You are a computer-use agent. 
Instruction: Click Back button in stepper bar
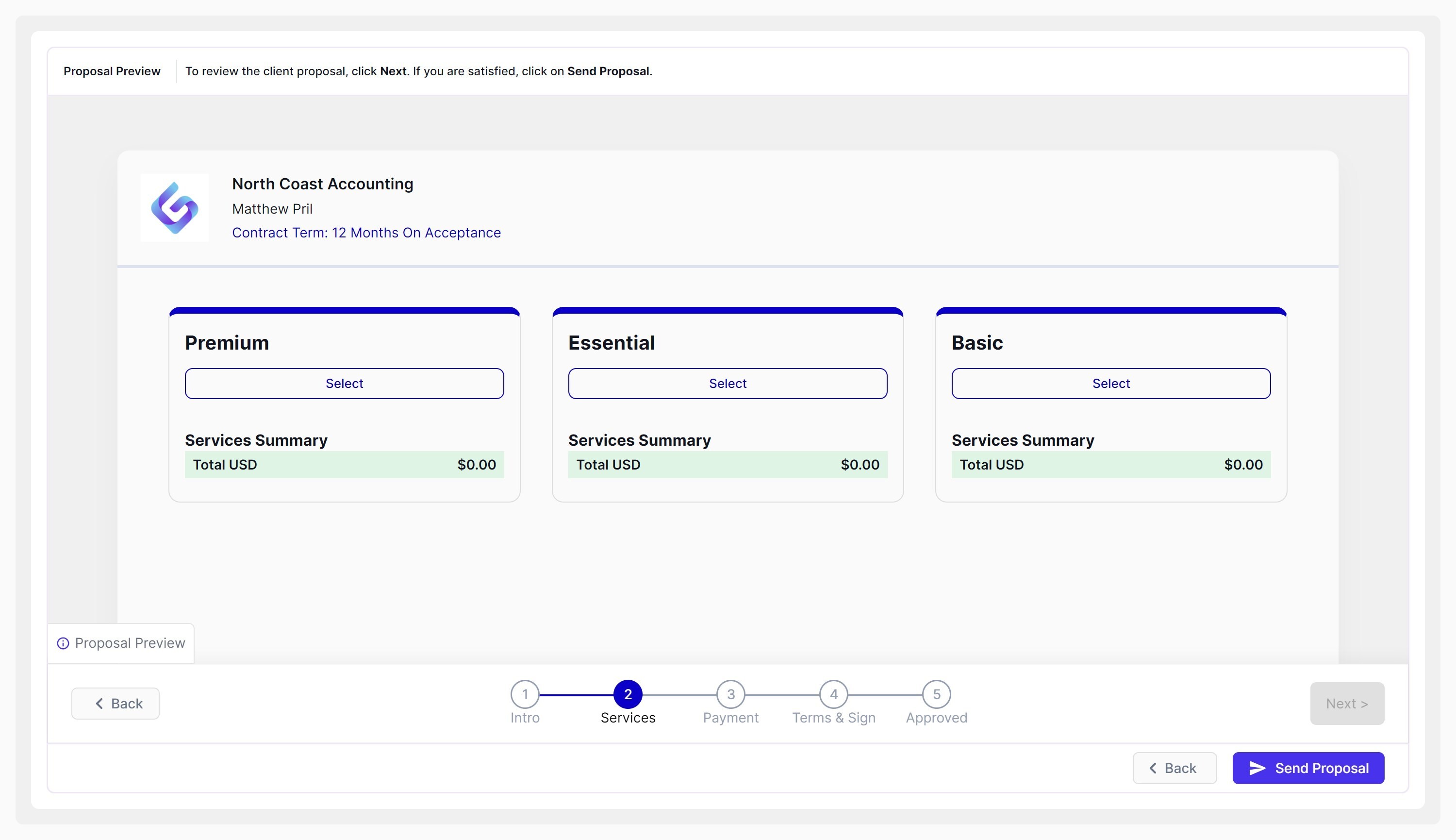coord(116,703)
